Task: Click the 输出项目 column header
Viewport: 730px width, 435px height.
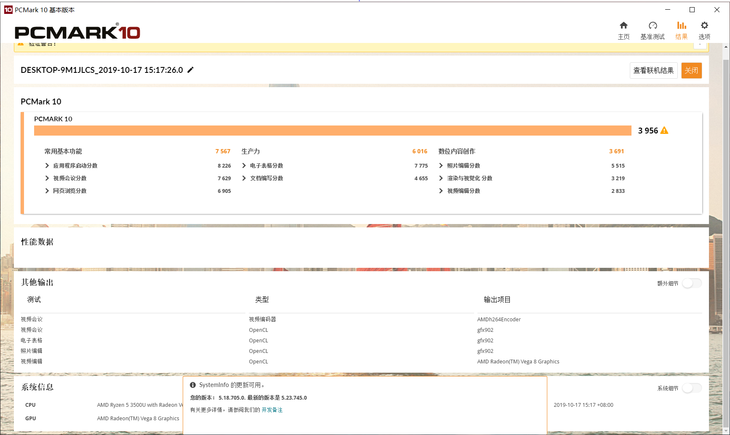Action: [x=497, y=299]
